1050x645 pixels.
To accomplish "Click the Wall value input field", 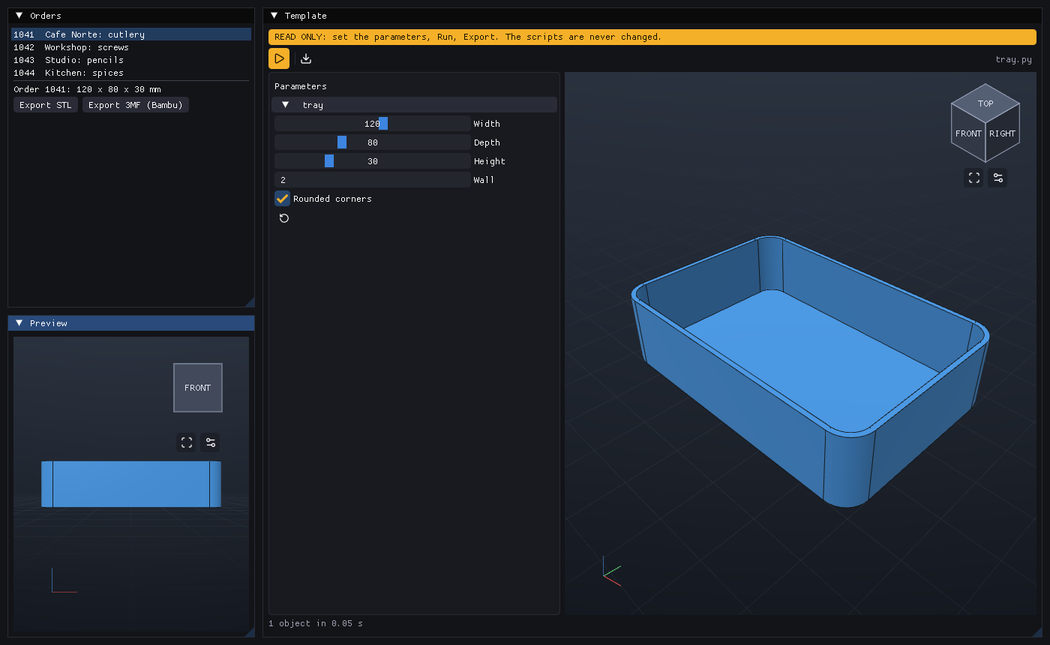I will point(372,180).
